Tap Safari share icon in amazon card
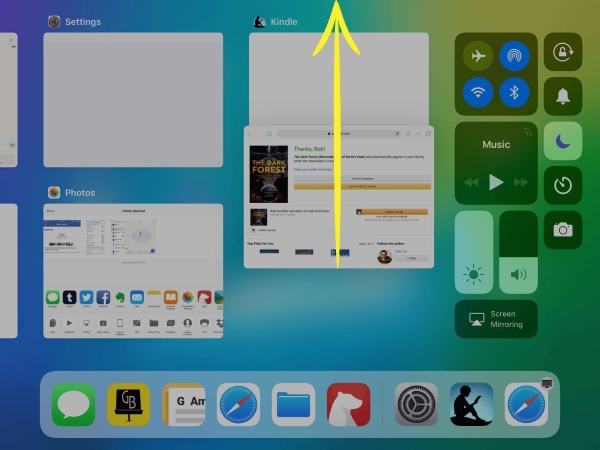This screenshot has width=600, height=450. coord(408,133)
